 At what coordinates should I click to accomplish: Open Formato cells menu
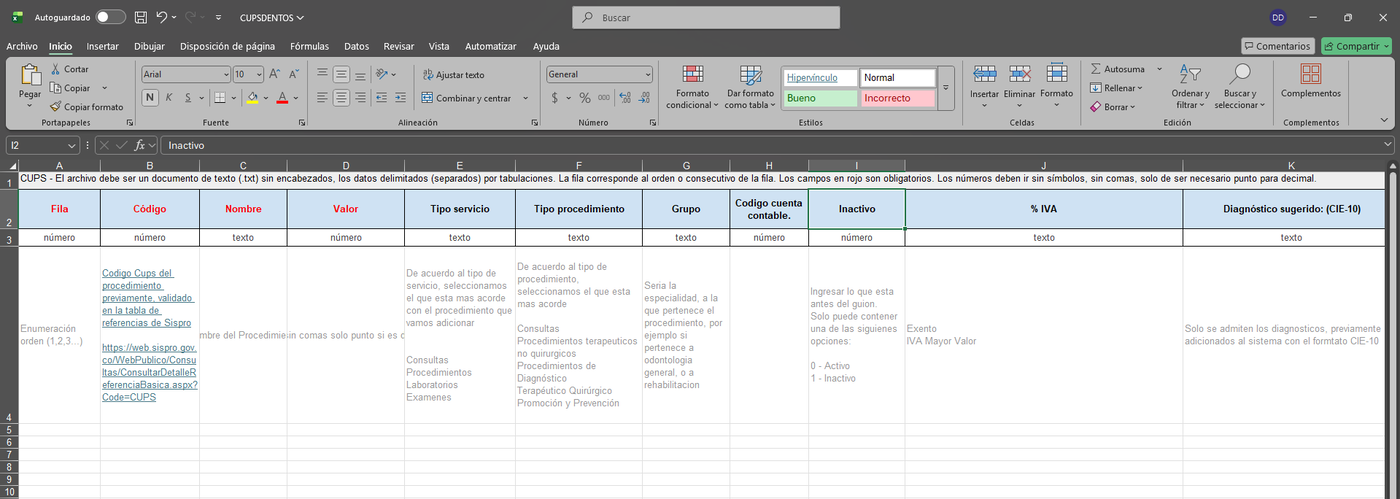click(x=1056, y=86)
